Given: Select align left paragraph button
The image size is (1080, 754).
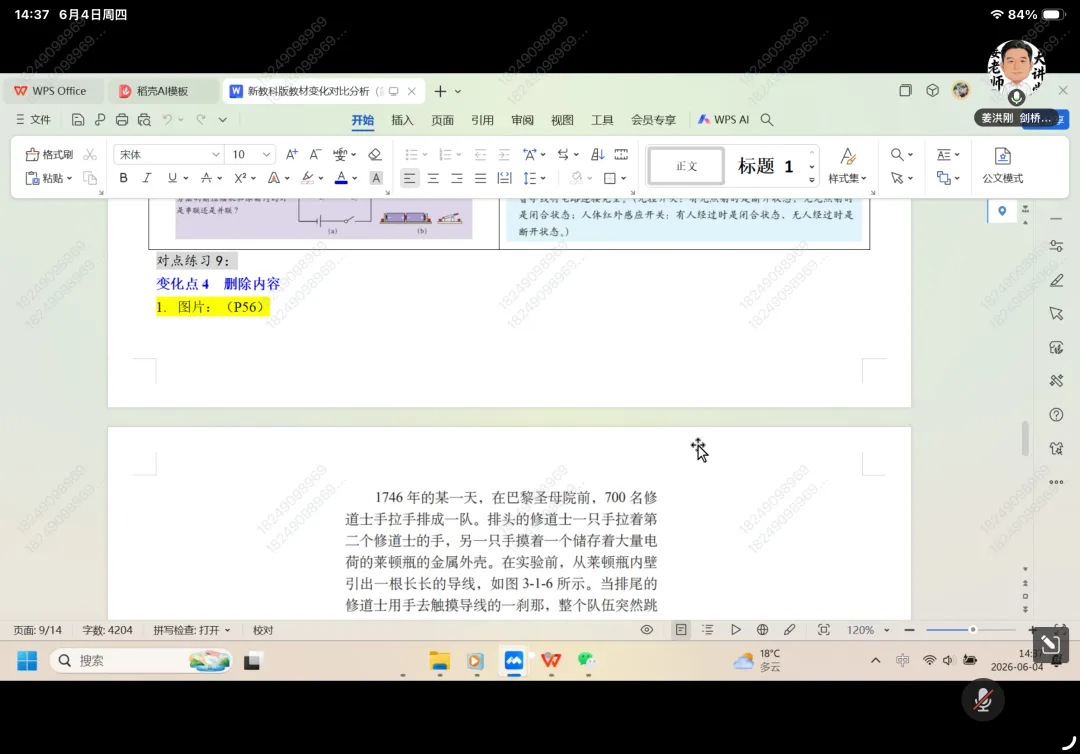Looking at the screenshot, I should (x=409, y=178).
